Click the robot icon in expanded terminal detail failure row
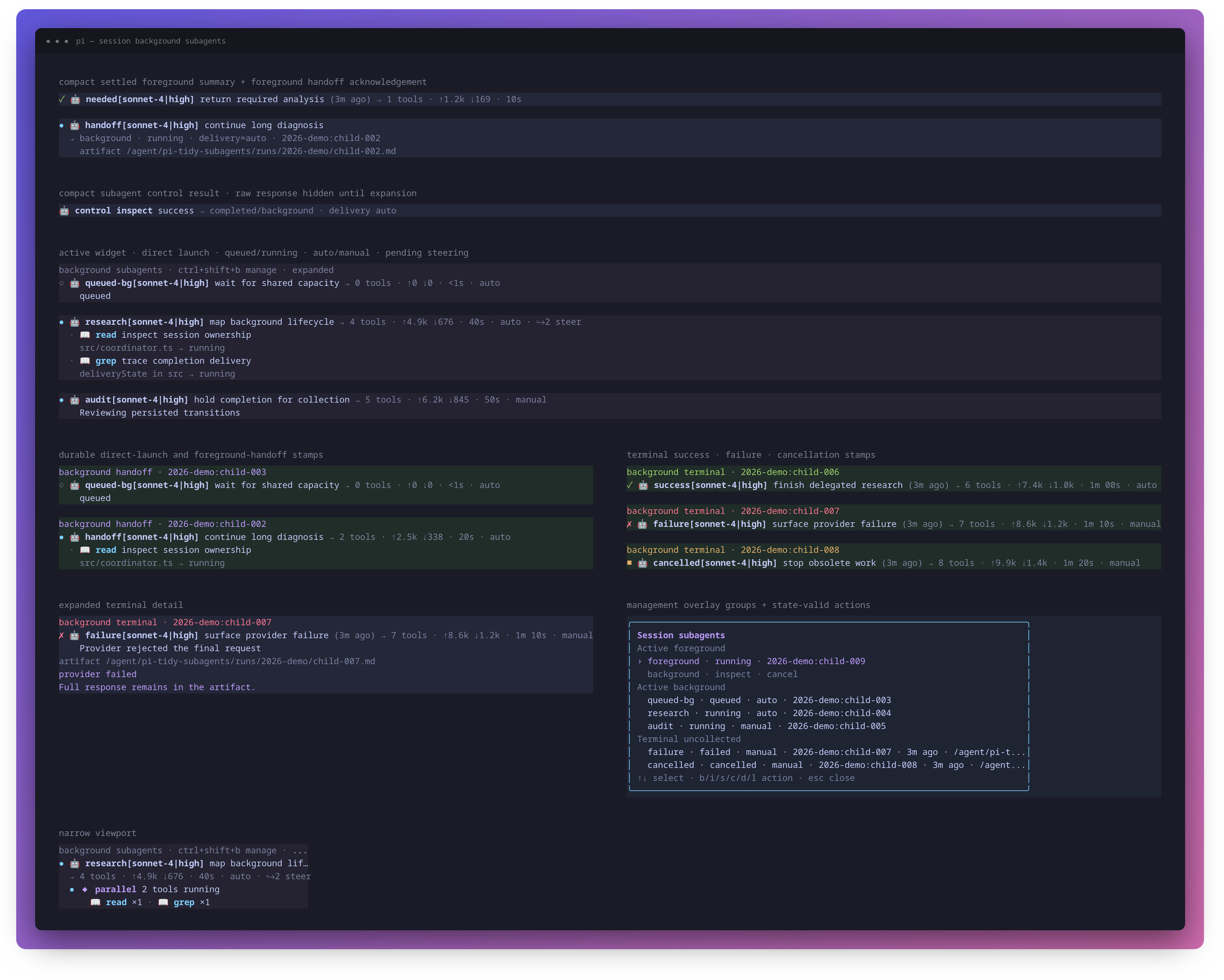The image size is (1224, 980). click(x=74, y=635)
